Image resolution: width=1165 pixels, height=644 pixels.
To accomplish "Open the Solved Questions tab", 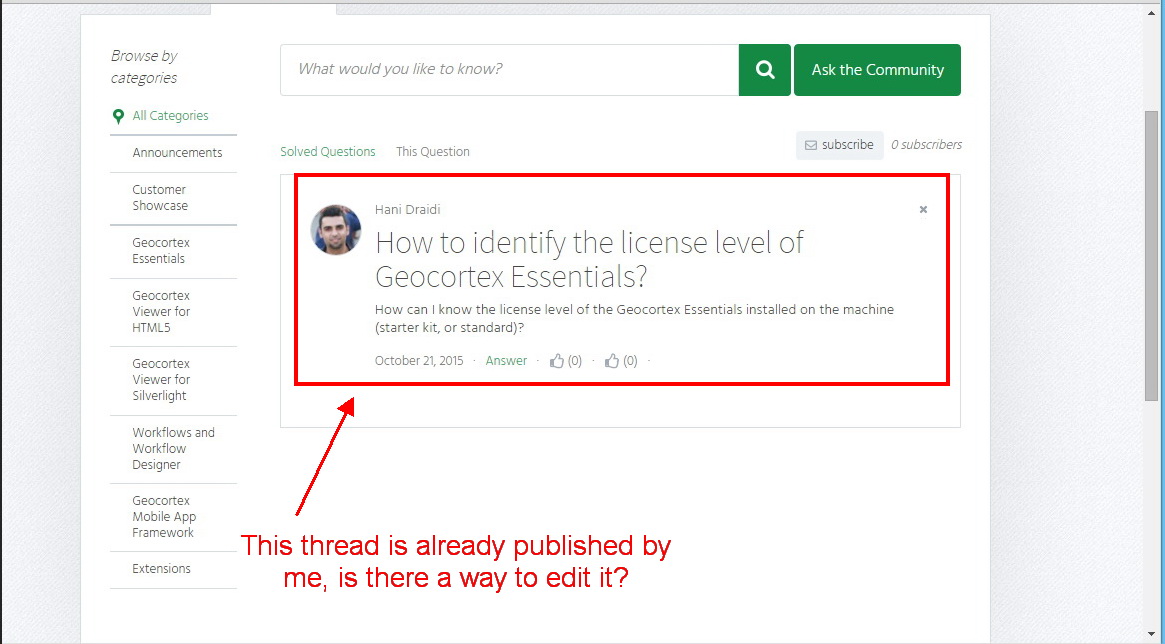I will point(328,152).
